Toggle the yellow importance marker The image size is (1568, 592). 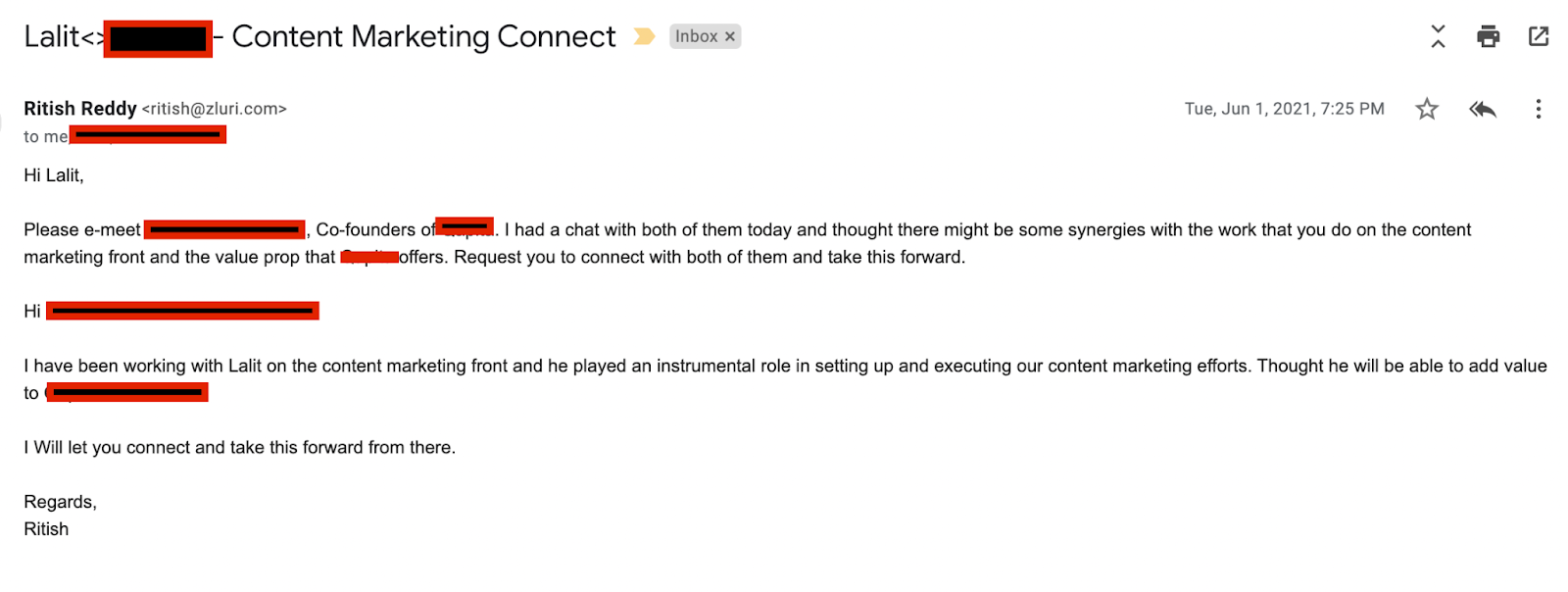tap(644, 36)
